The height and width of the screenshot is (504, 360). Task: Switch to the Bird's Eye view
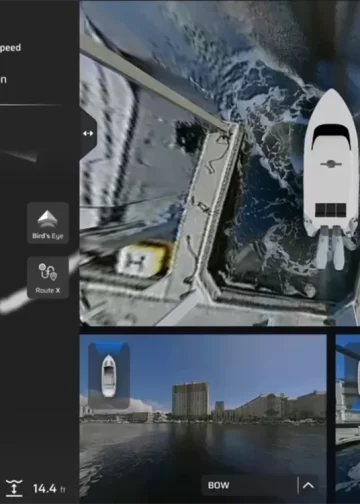pyautogui.click(x=48, y=223)
